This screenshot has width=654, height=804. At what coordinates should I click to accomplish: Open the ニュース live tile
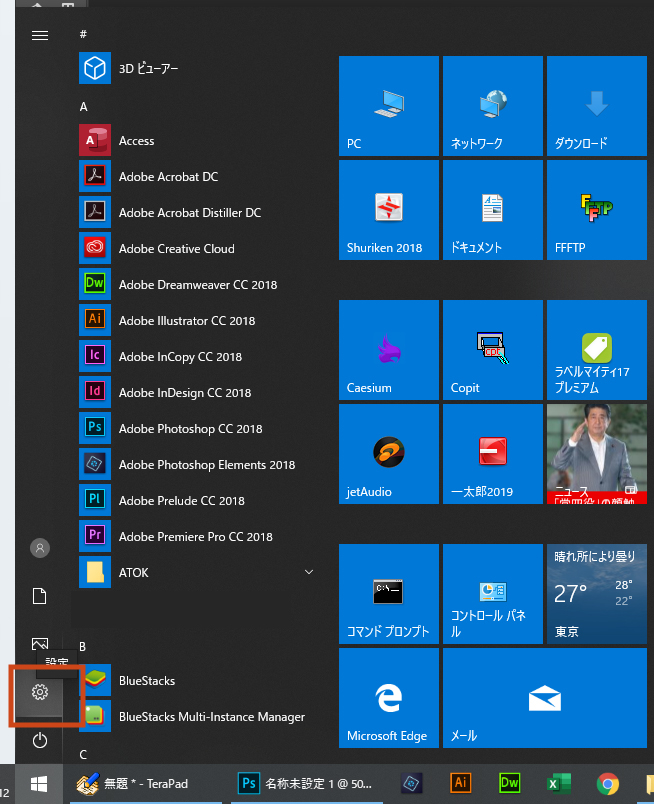pyautogui.click(x=597, y=454)
